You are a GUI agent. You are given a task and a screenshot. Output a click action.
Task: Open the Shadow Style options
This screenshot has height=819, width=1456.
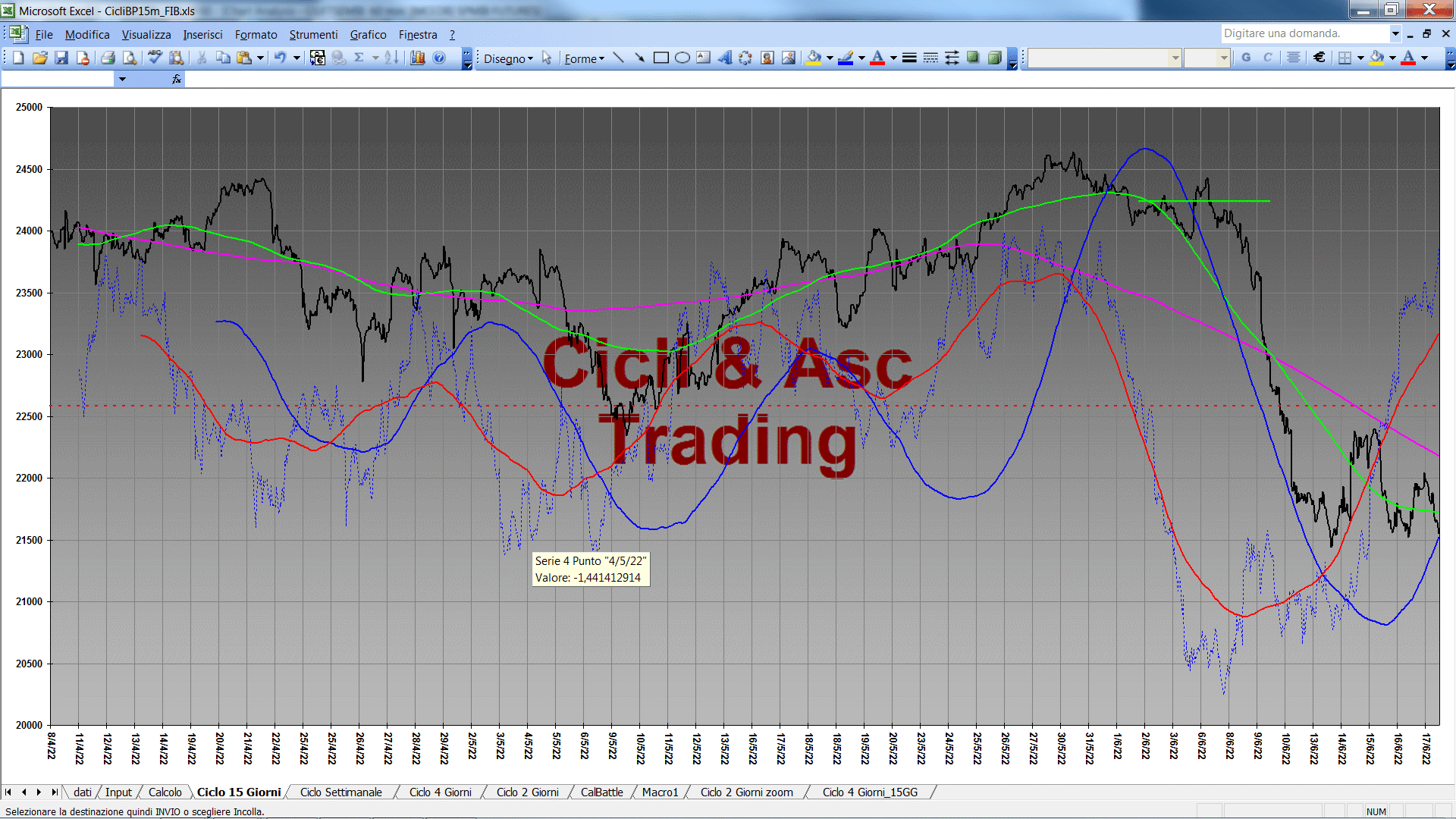[x=973, y=58]
